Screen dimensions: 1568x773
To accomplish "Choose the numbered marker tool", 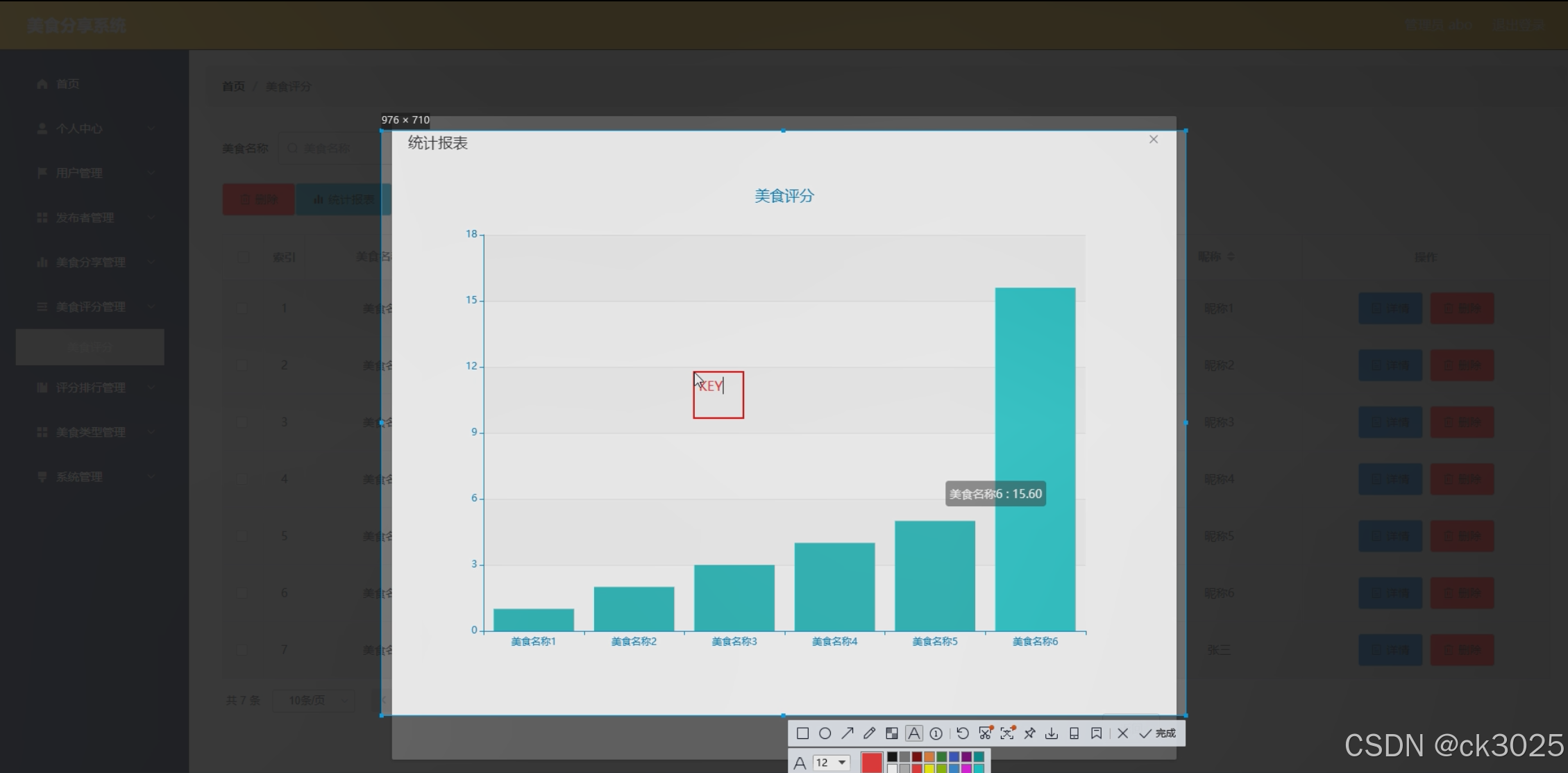I will (936, 733).
